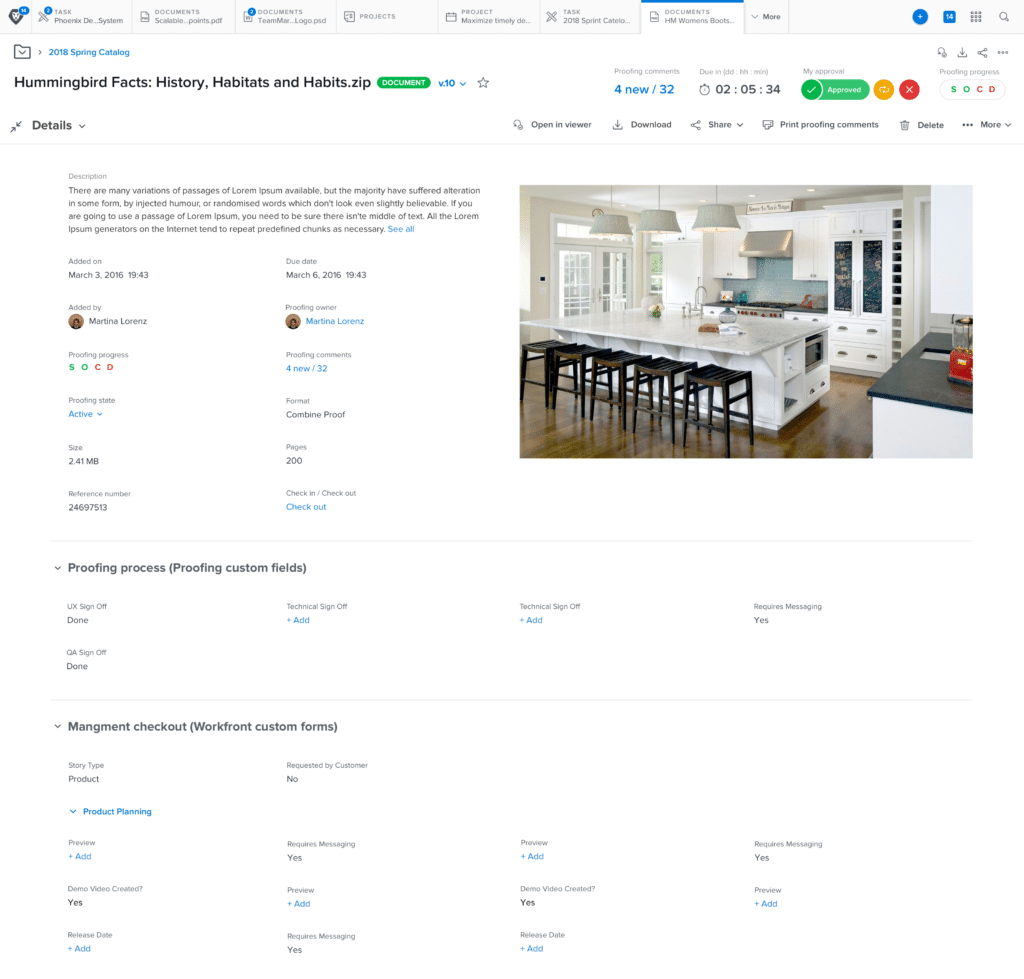The height and width of the screenshot is (979, 1024).
Task: Open the Details section dropdown
Action: coord(59,125)
